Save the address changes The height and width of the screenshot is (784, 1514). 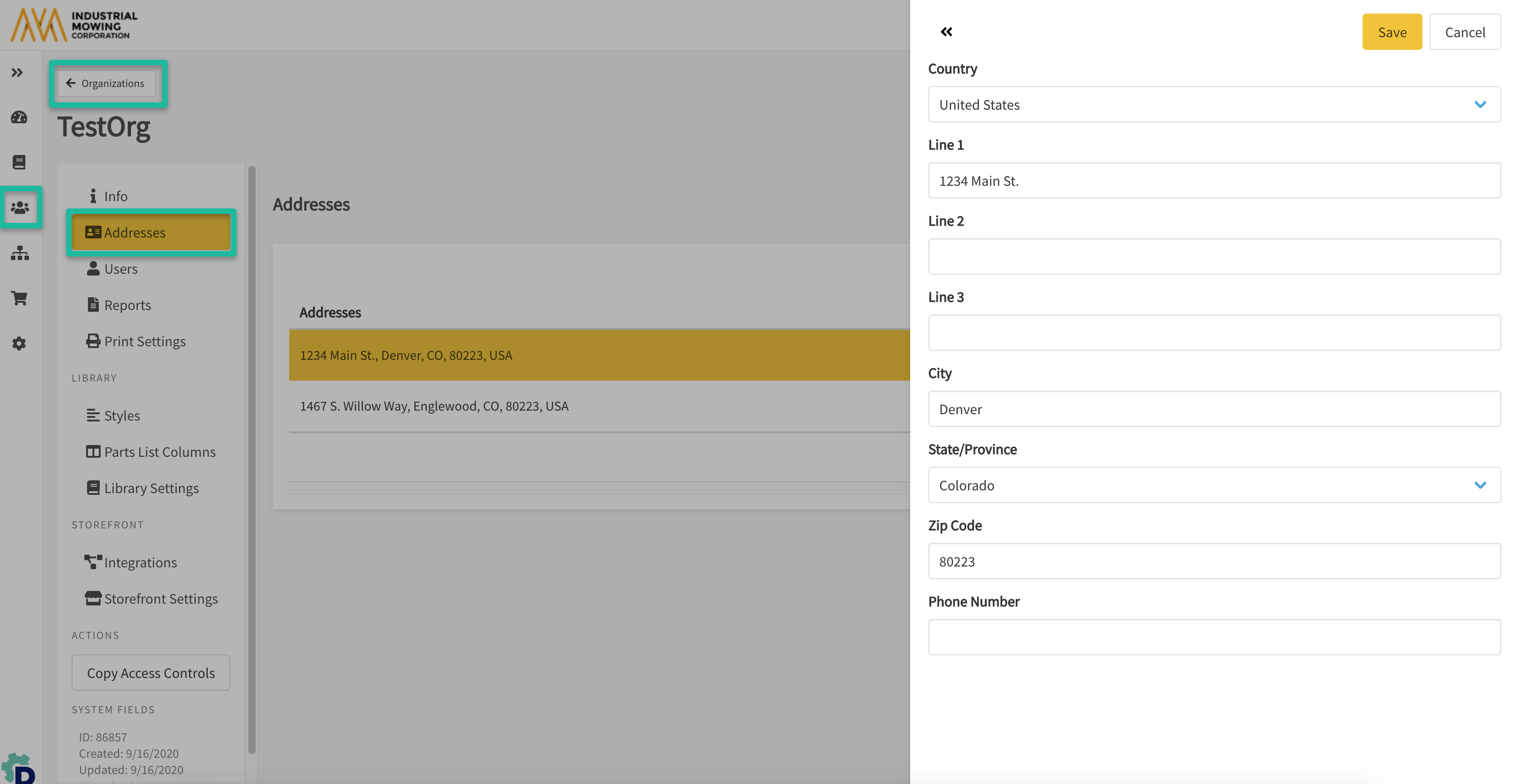coord(1392,32)
